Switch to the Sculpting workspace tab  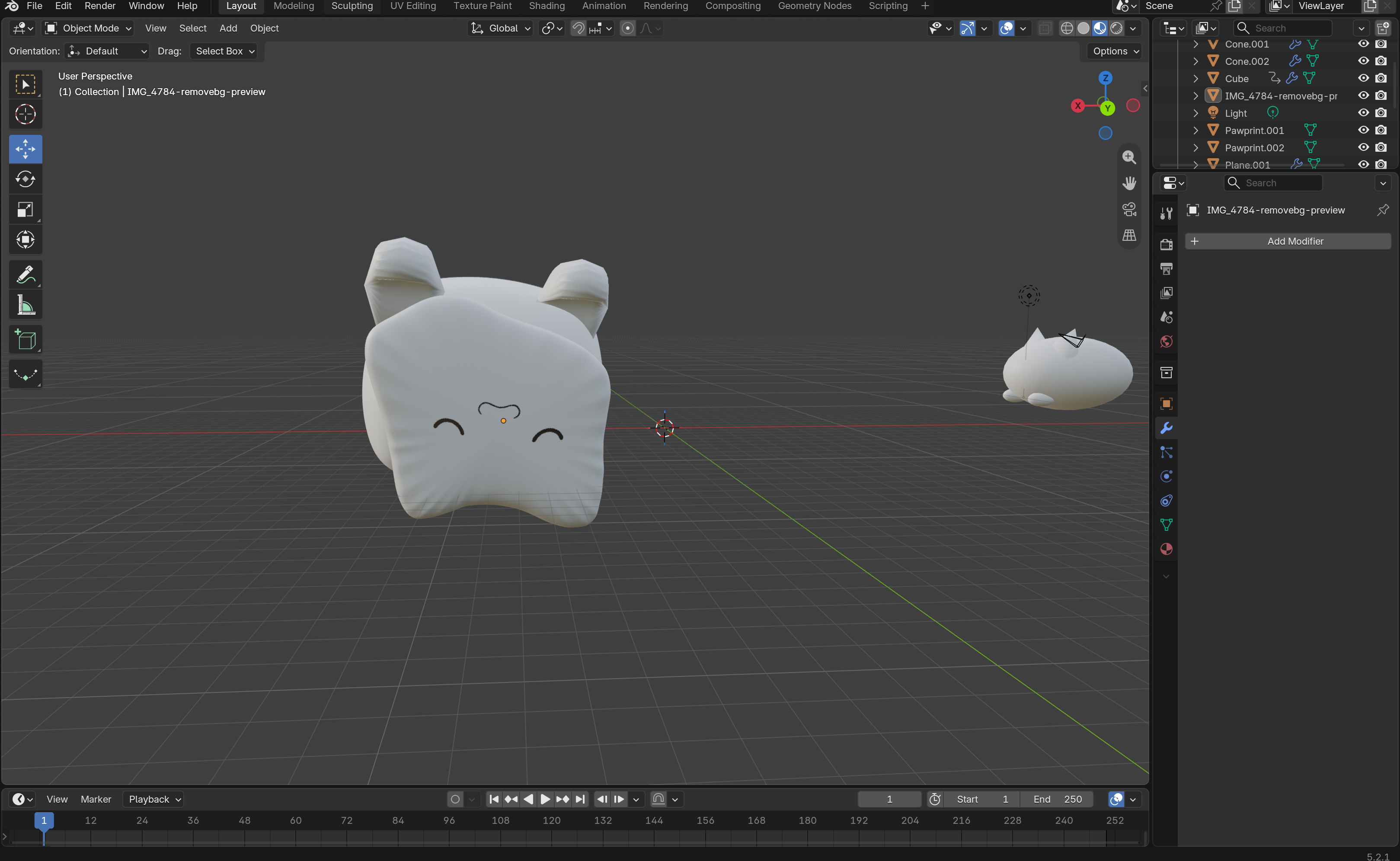pos(352,6)
